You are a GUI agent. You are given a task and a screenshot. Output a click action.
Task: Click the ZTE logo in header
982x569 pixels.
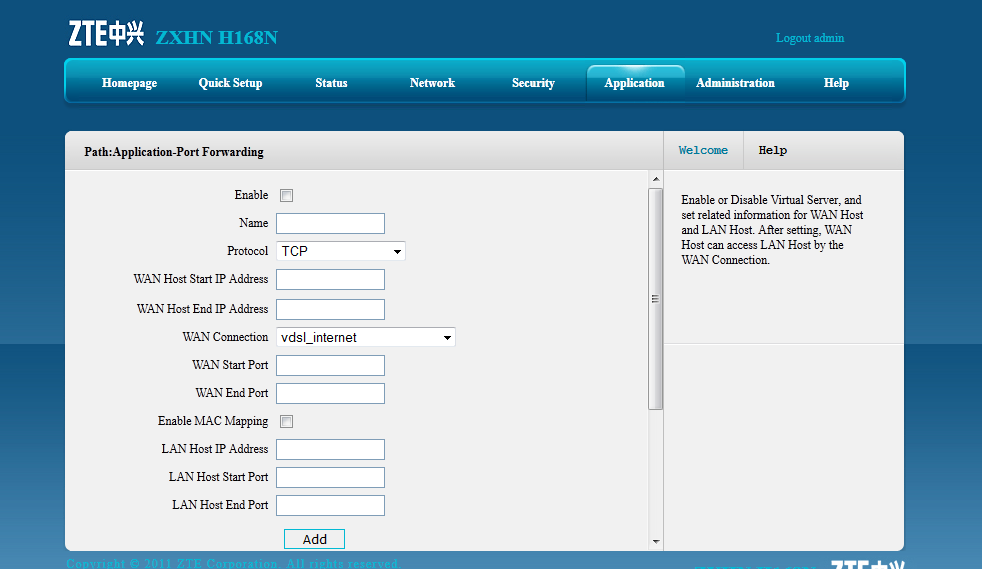(x=106, y=34)
